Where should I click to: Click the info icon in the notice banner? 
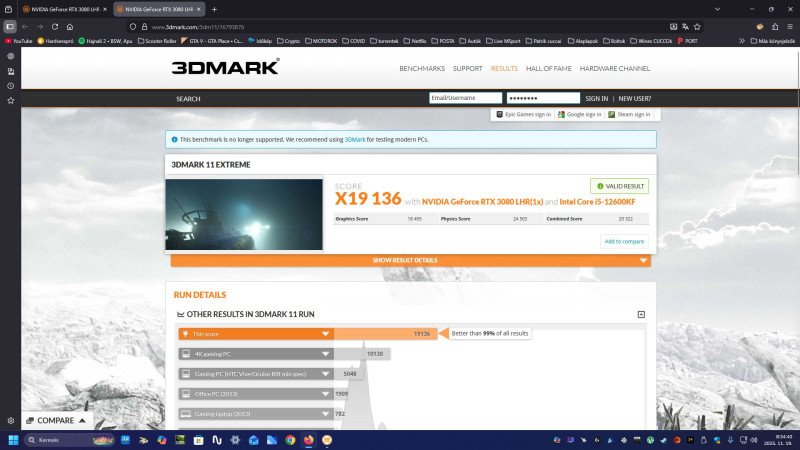(x=174, y=139)
